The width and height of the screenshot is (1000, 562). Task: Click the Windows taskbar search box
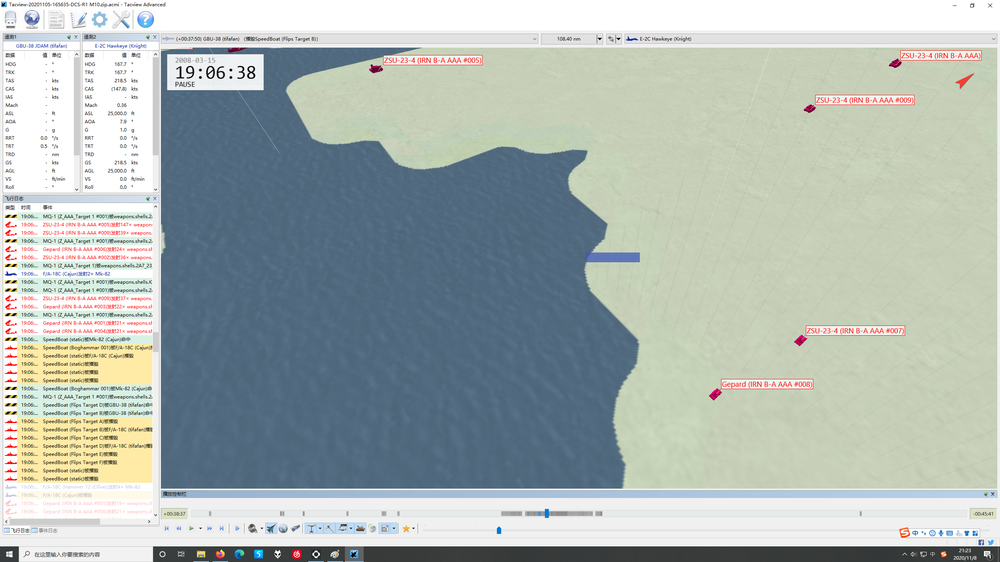click(x=85, y=554)
